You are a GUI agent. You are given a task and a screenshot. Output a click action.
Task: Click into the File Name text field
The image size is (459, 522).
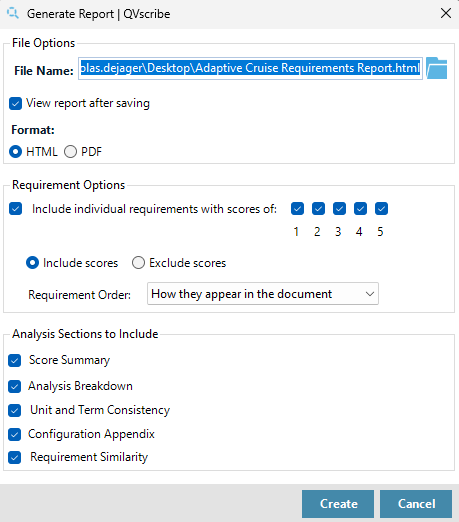point(250,68)
